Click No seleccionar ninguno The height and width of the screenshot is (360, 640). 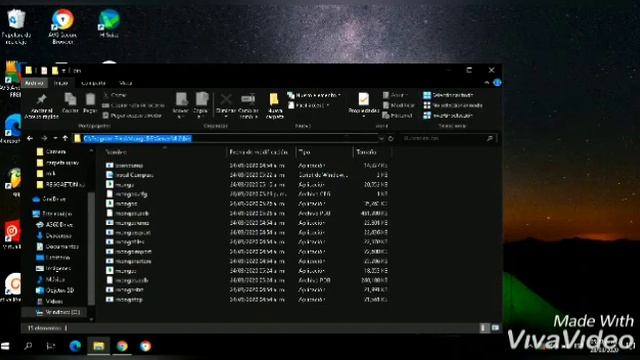tap(453, 105)
